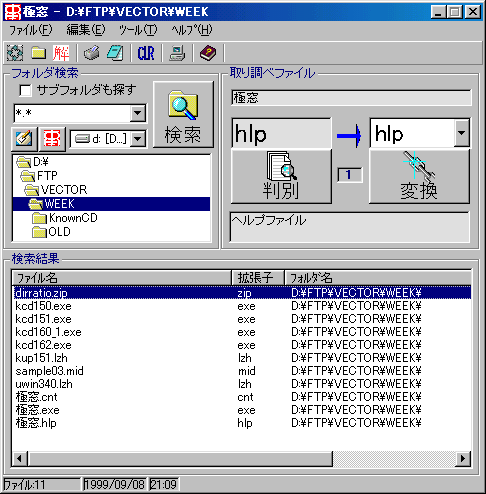Expand the *.* file filter dropdown
Image resolution: width=486 pixels, height=494 pixels.
[138, 113]
